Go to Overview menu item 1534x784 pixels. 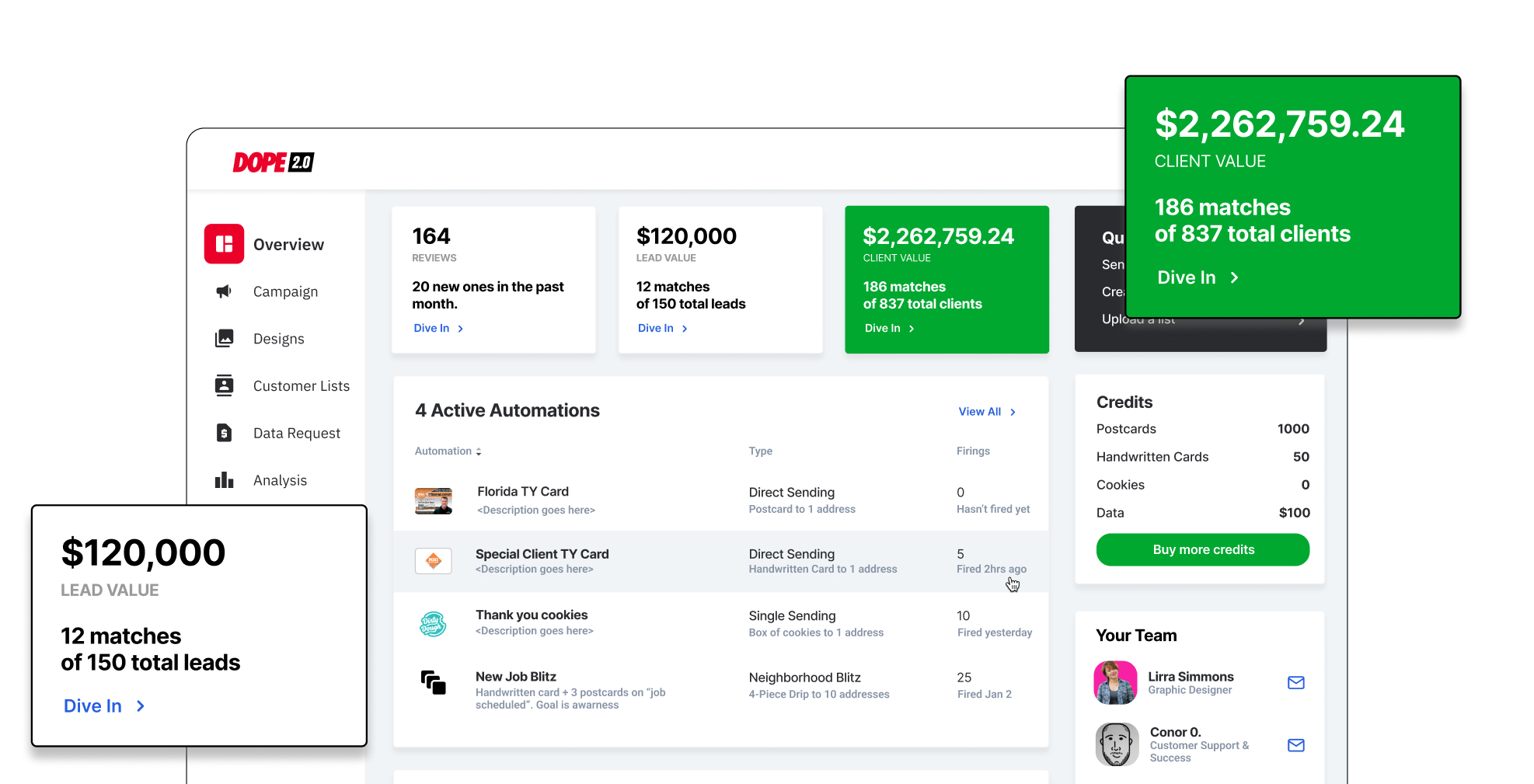point(288,245)
